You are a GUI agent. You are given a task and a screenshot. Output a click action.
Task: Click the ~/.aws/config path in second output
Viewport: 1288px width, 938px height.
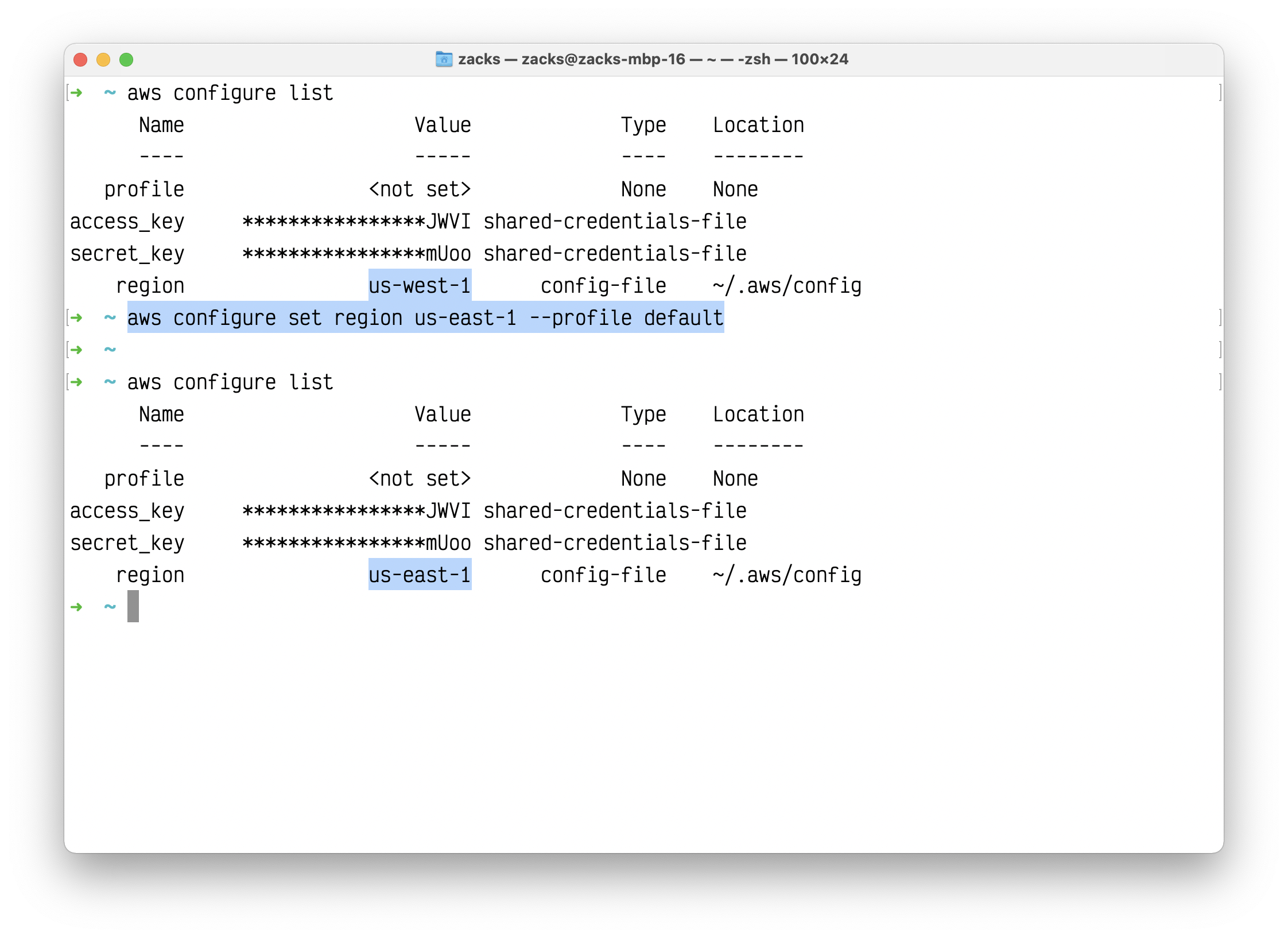[786, 575]
